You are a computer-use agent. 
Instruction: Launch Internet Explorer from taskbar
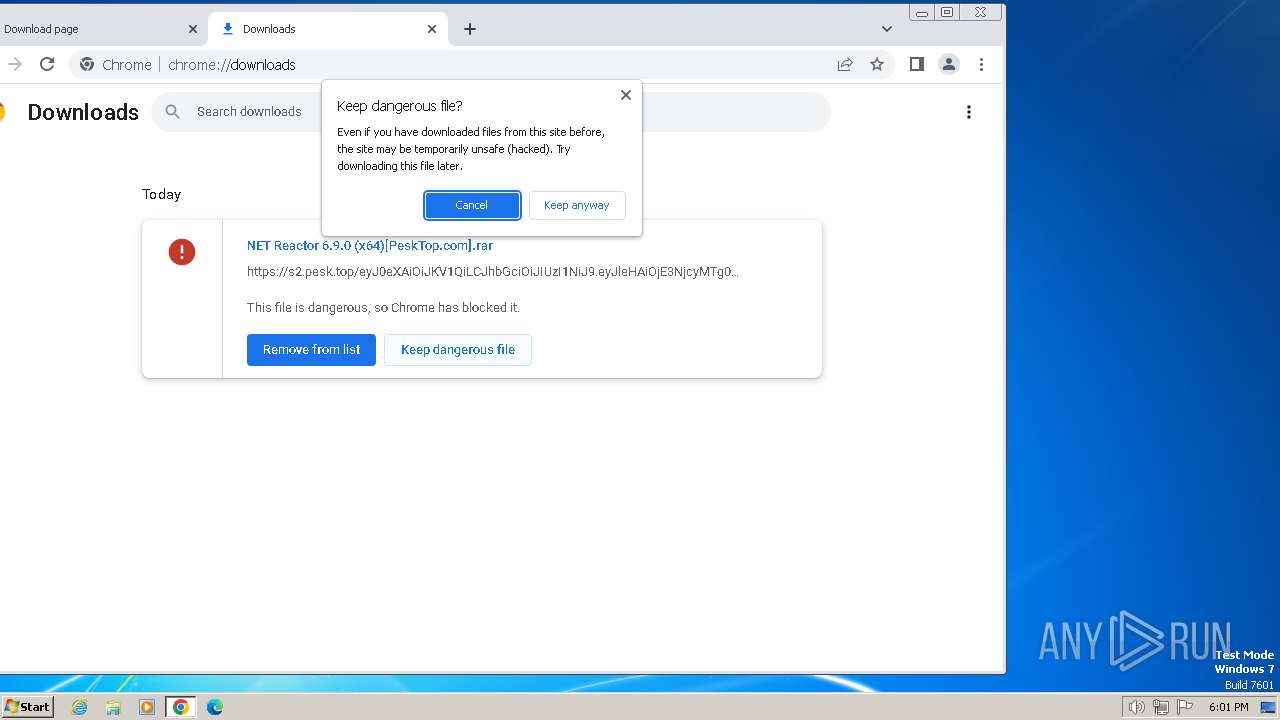[80, 707]
